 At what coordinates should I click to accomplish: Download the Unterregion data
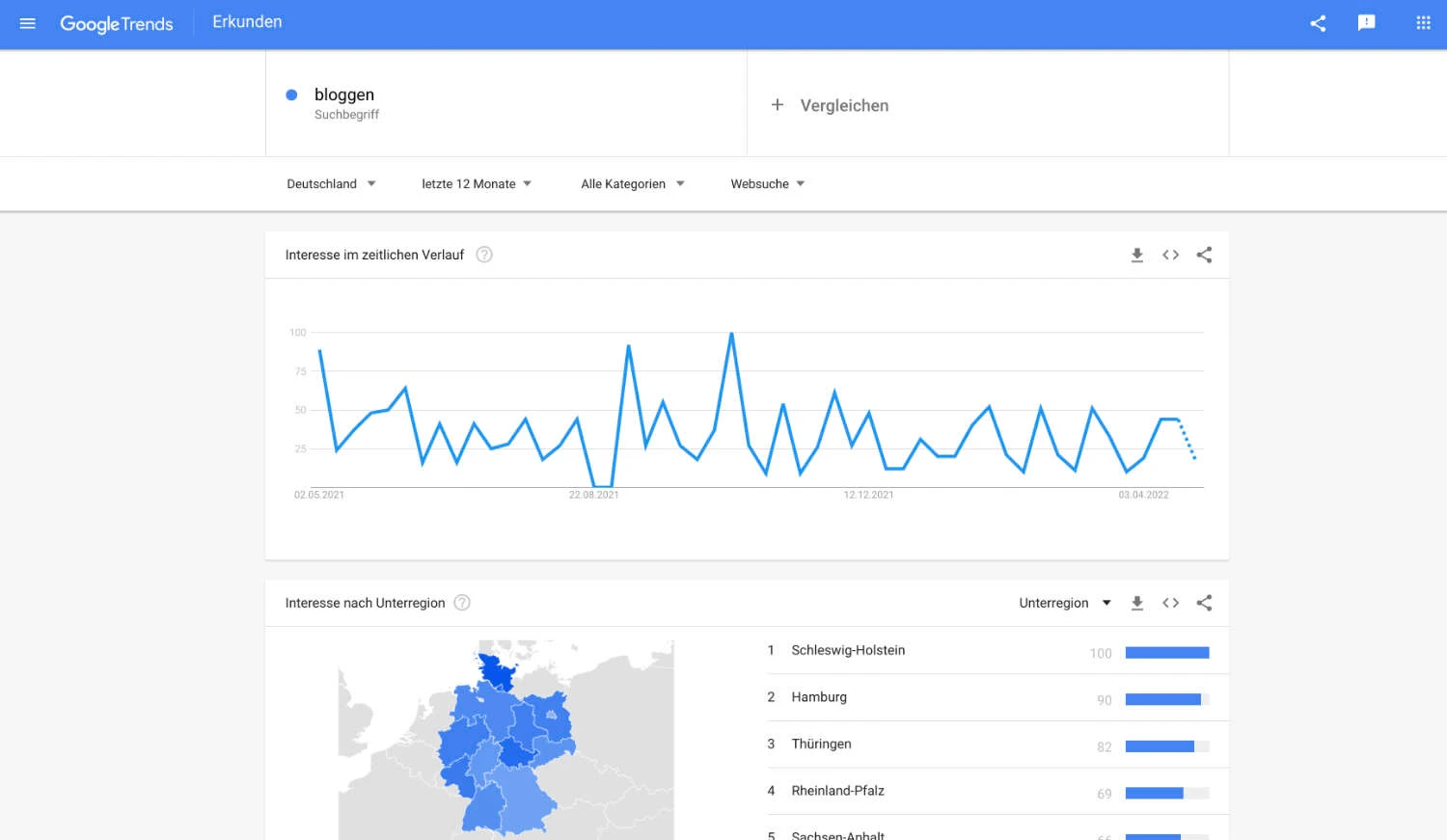click(1136, 602)
